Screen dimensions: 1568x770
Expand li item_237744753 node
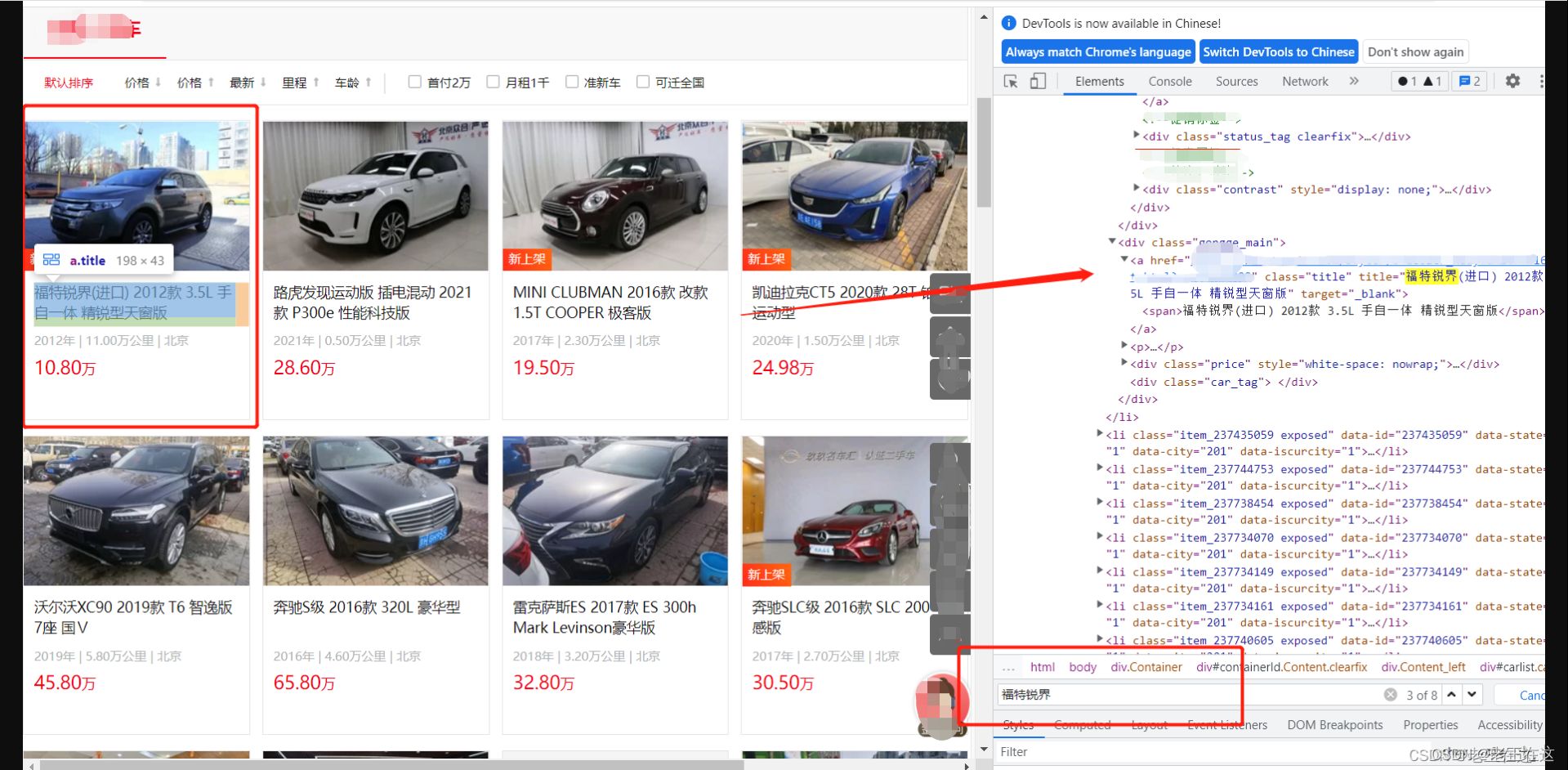click(x=1100, y=468)
